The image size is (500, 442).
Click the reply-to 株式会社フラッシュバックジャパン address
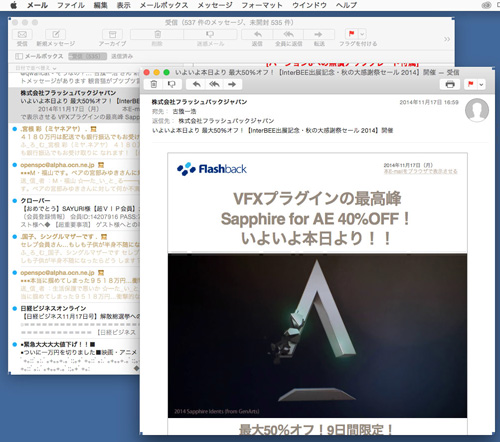226,121
